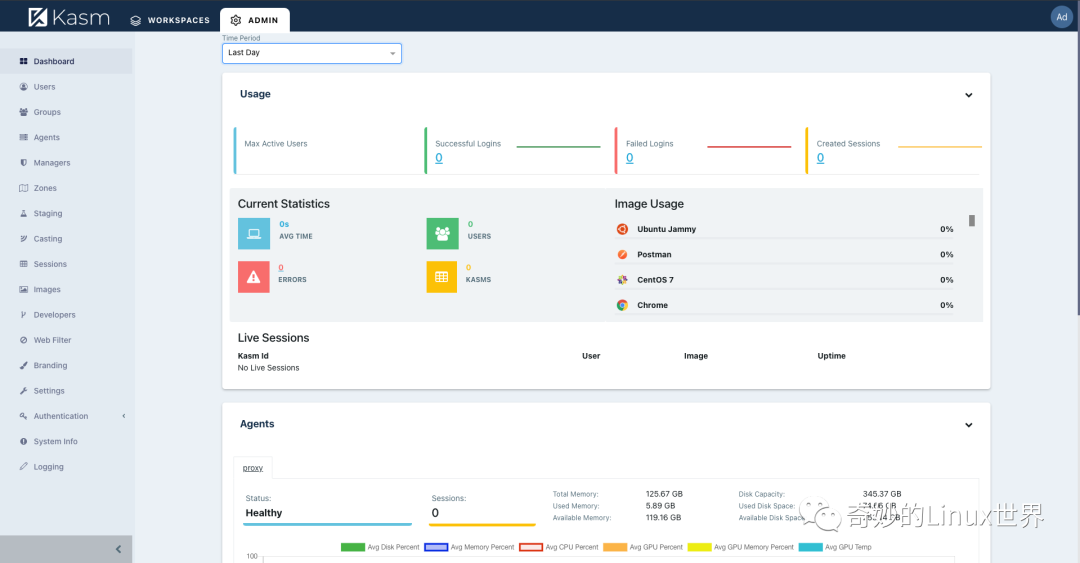1080x563 pixels.
Task: Click the CentOS 7 image icon
Action: point(622,280)
